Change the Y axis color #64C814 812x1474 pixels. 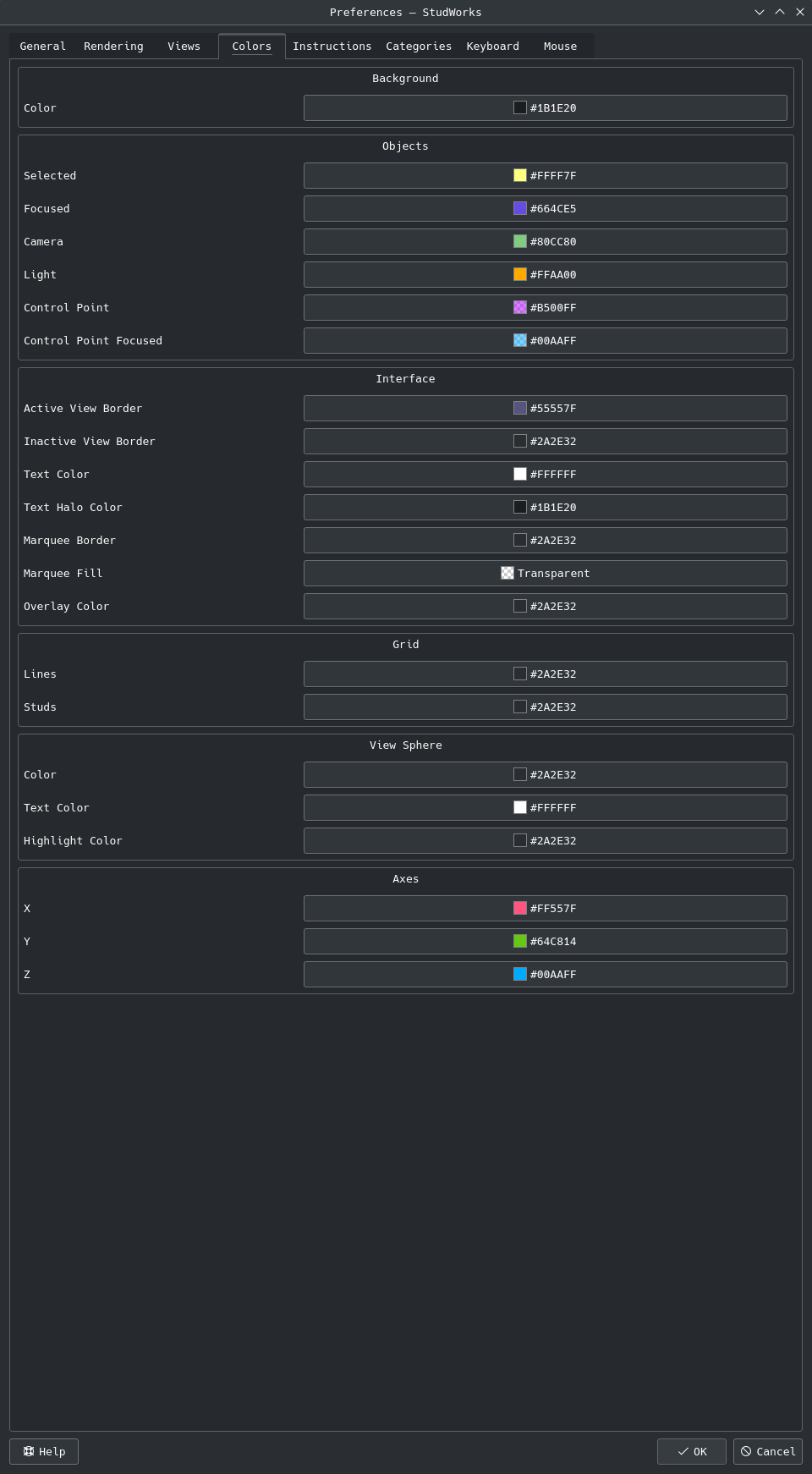(x=546, y=942)
